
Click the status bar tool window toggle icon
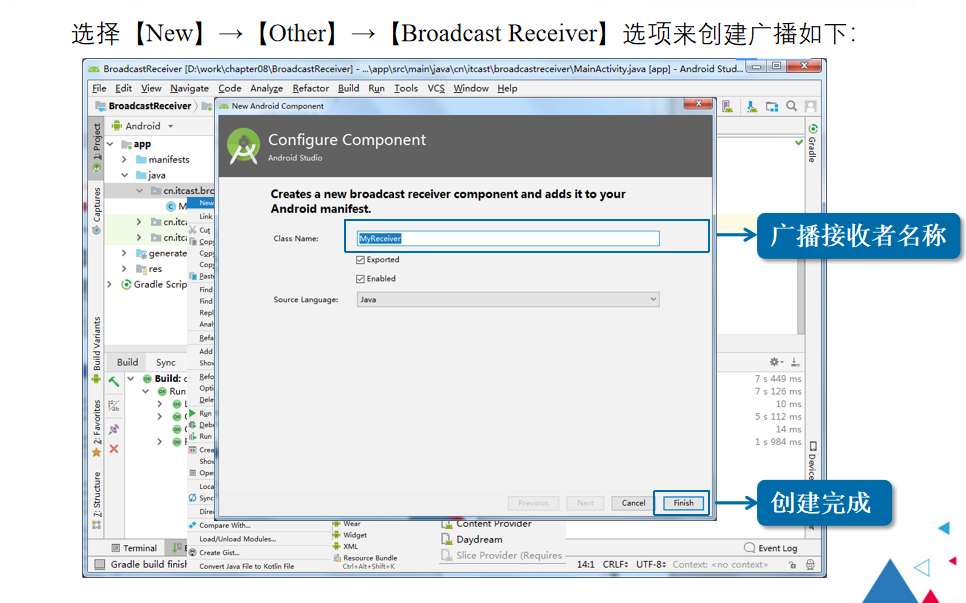point(99,564)
